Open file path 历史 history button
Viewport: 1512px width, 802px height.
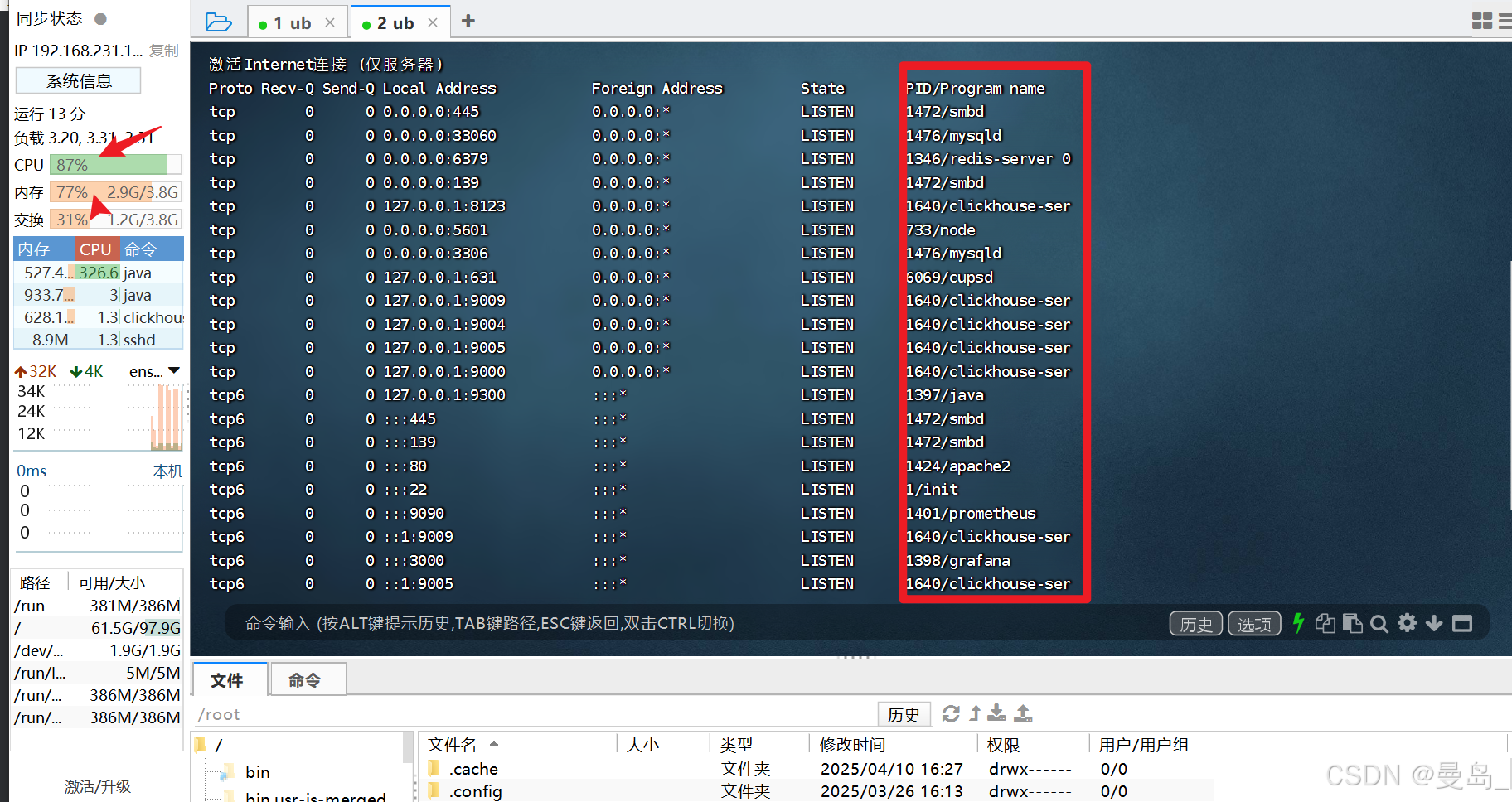(904, 714)
